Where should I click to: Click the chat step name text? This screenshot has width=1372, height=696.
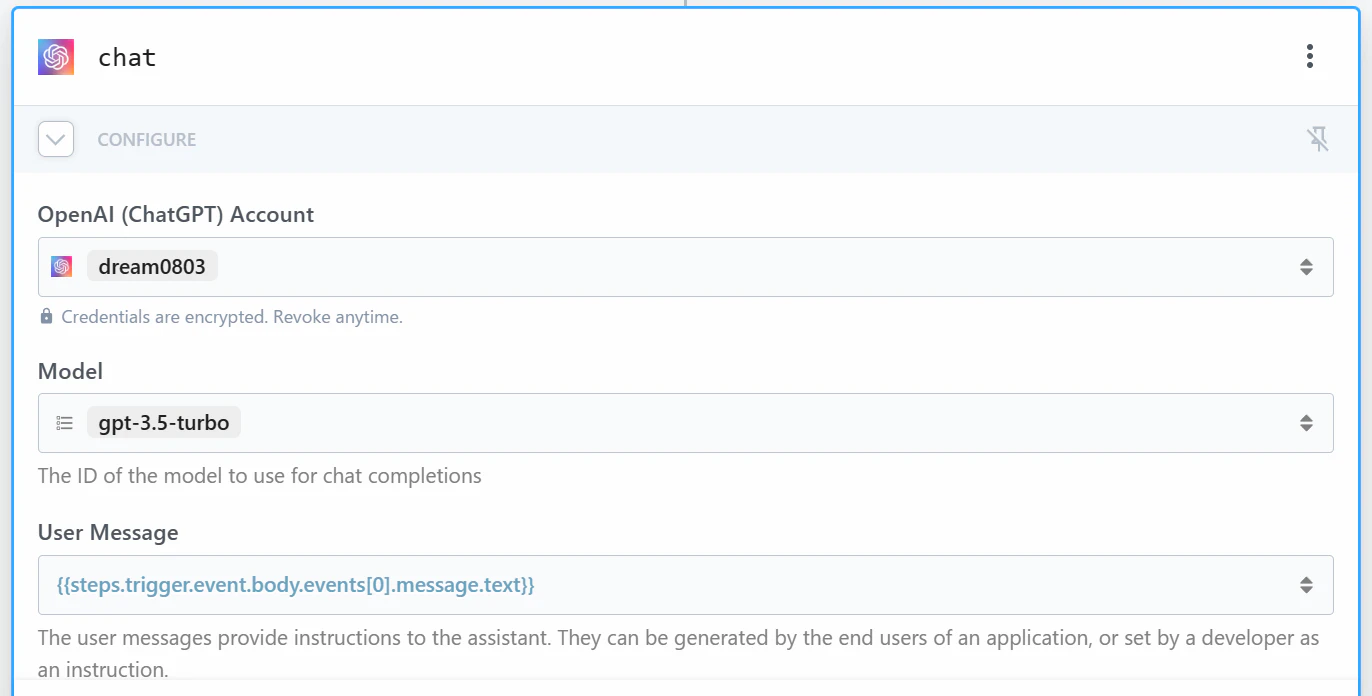click(127, 58)
